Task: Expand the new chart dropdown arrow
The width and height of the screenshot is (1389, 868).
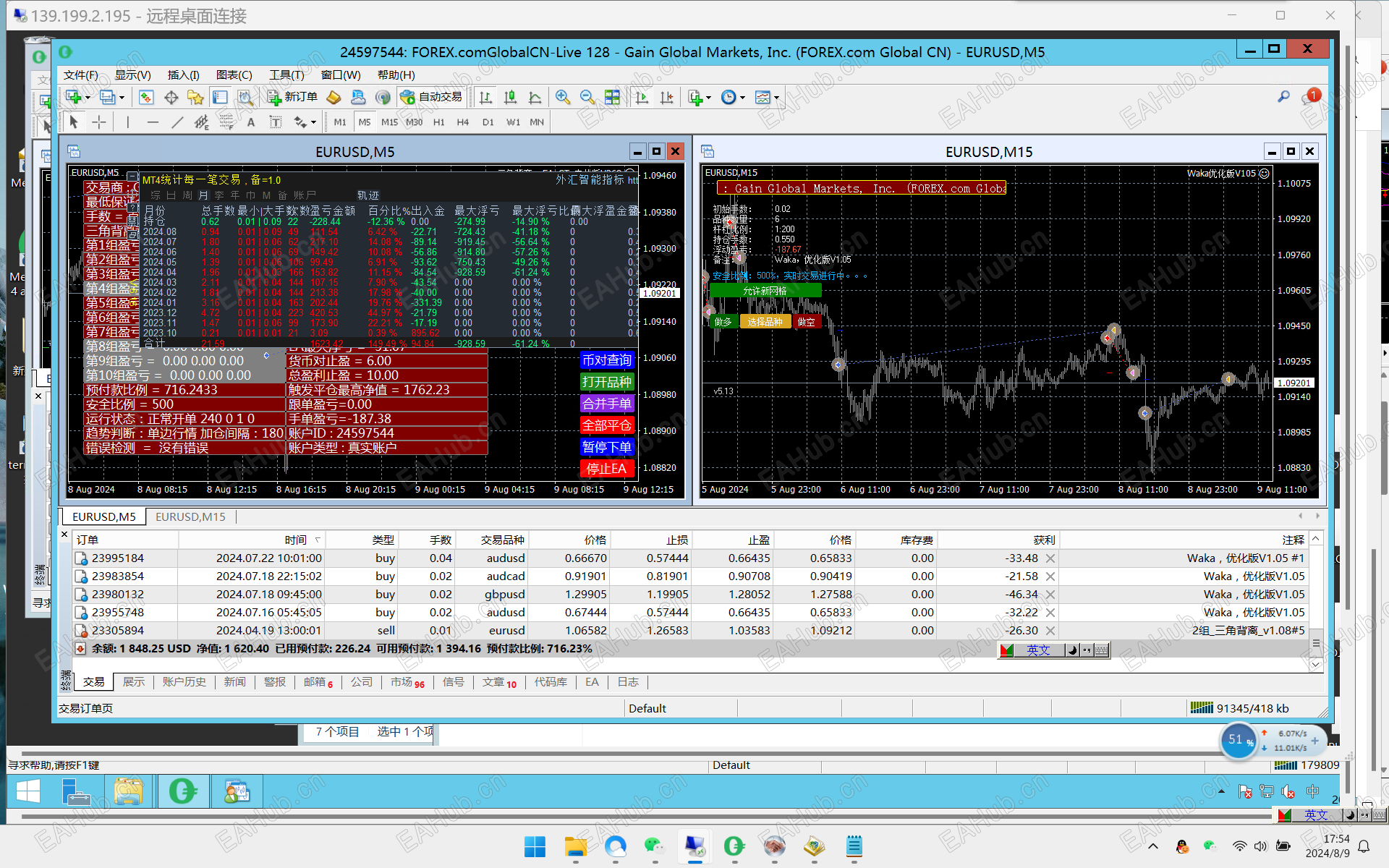Action: [x=88, y=98]
